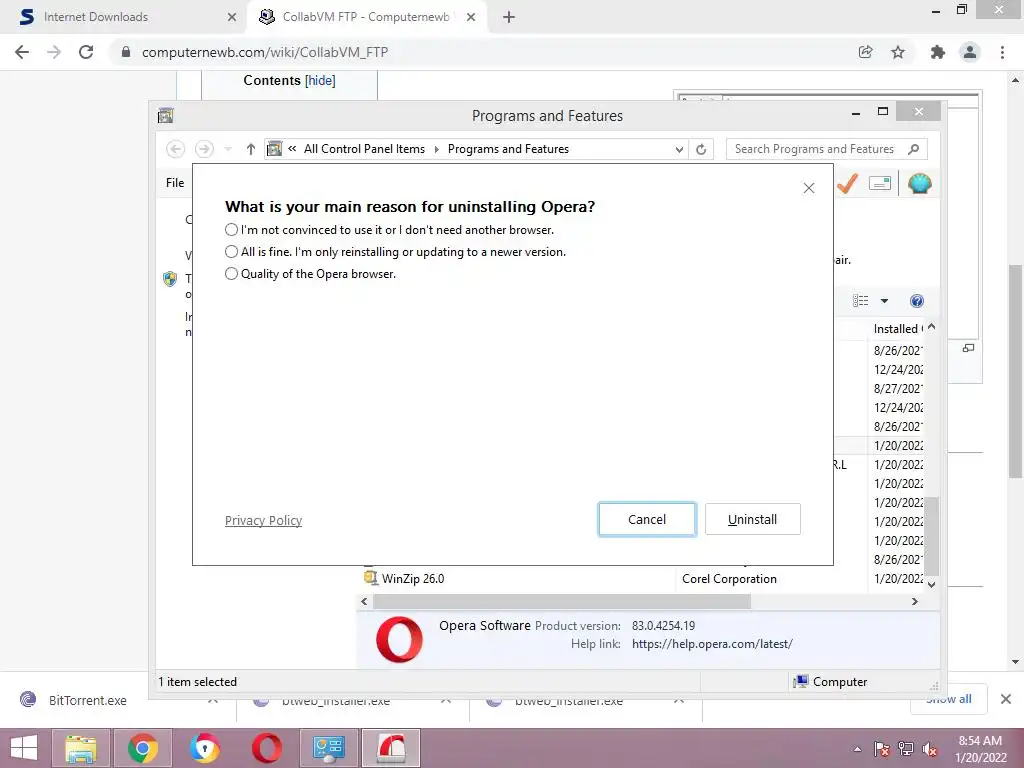Viewport: 1024px width, 768px height.
Task: Open the Privacy Policy link
Action: click(263, 520)
